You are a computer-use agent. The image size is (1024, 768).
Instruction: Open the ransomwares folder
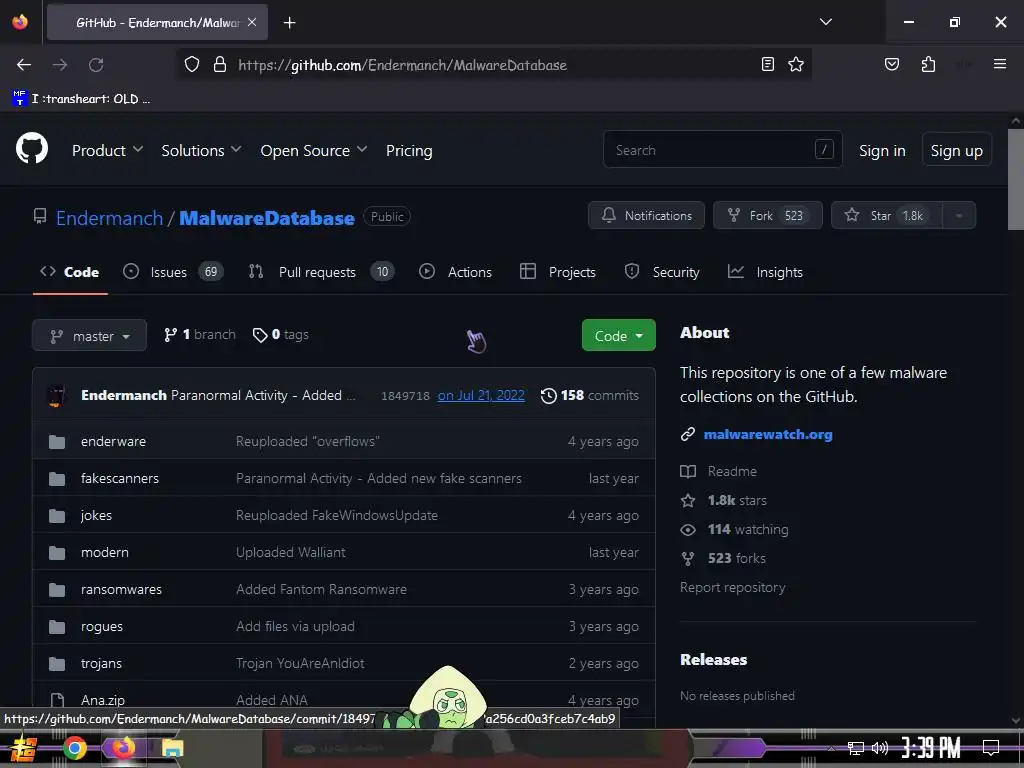pos(121,589)
